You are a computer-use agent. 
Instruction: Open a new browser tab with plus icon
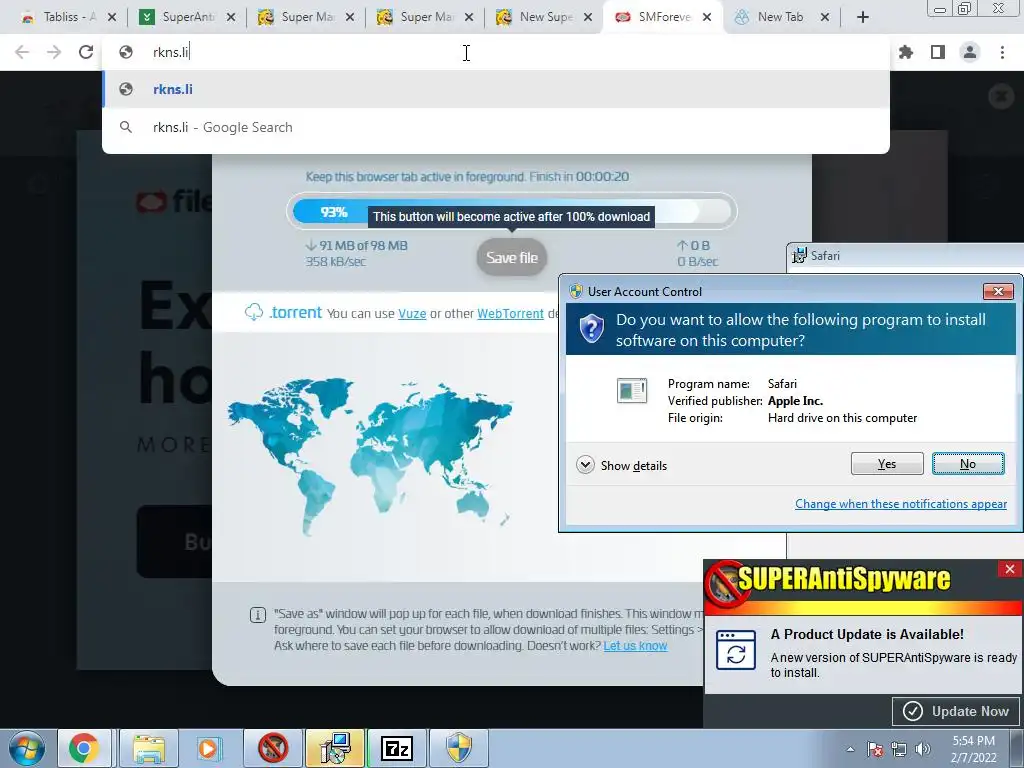click(863, 17)
